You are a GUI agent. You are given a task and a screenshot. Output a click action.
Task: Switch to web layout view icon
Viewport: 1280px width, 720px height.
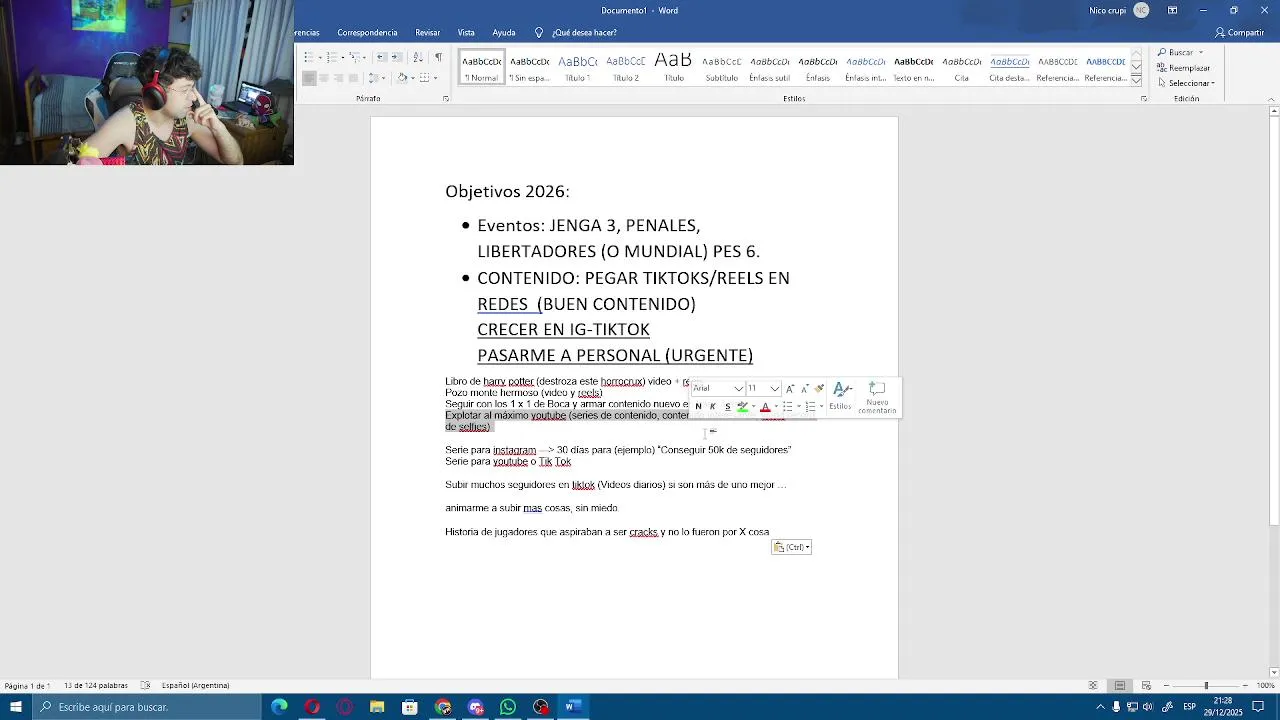pyautogui.click(x=1146, y=686)
